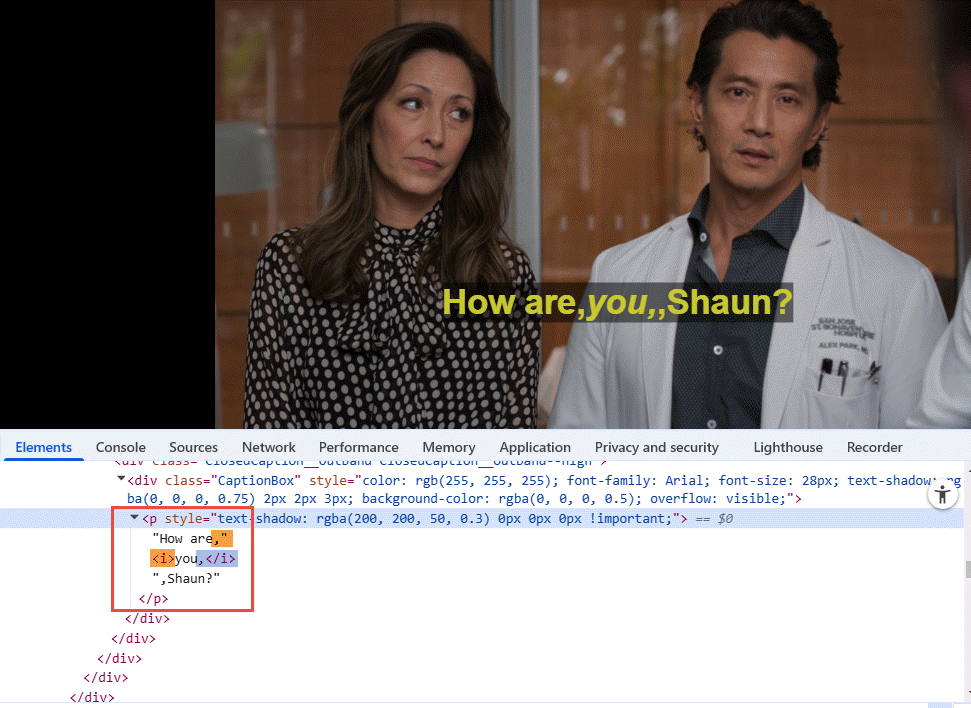The width and height of the screenshot is (971, 708).
Task: Open the Performance tab
Action: coord(359,447)
